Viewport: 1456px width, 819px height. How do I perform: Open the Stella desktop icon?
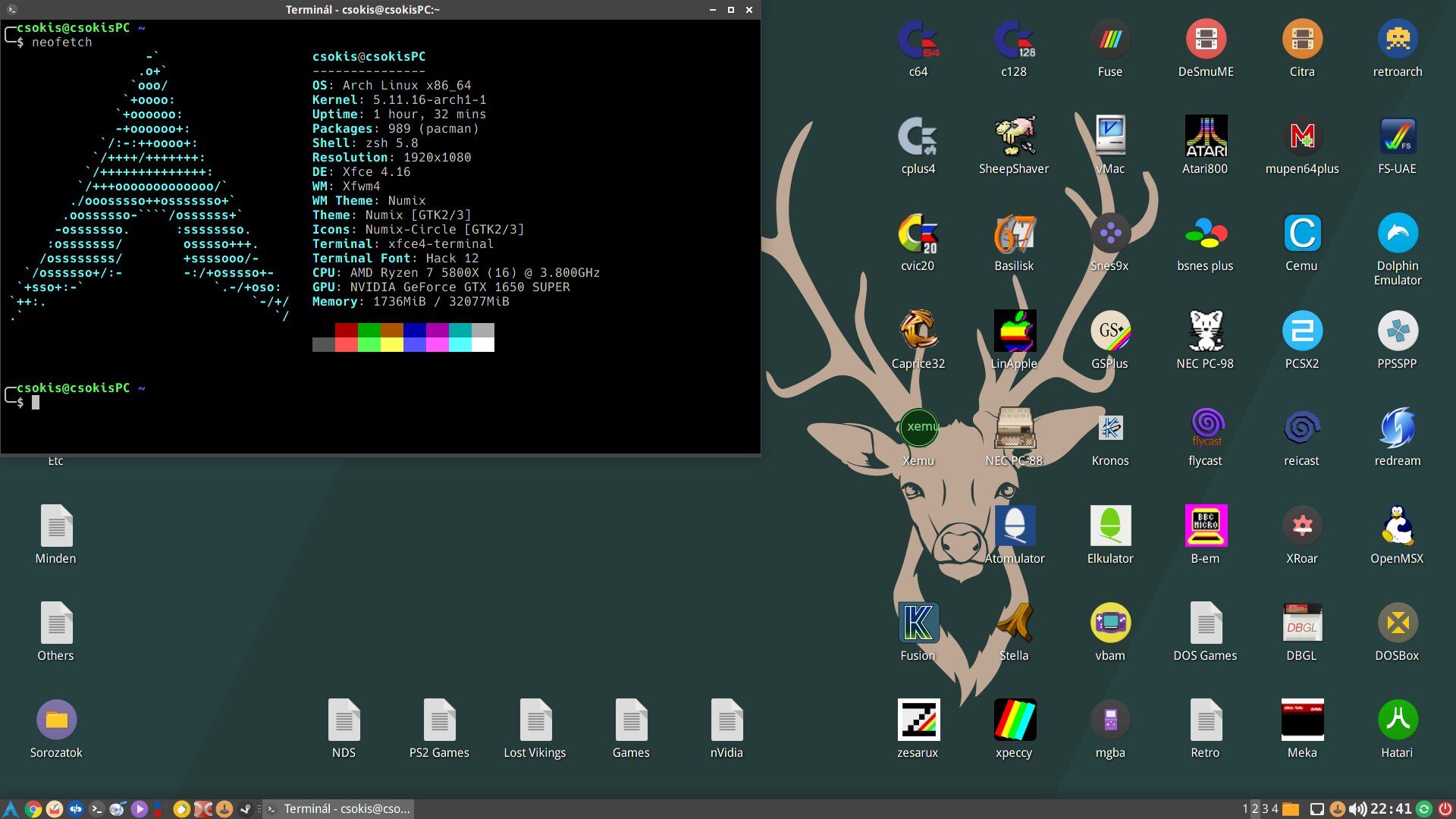click(x=1014, y=623)
